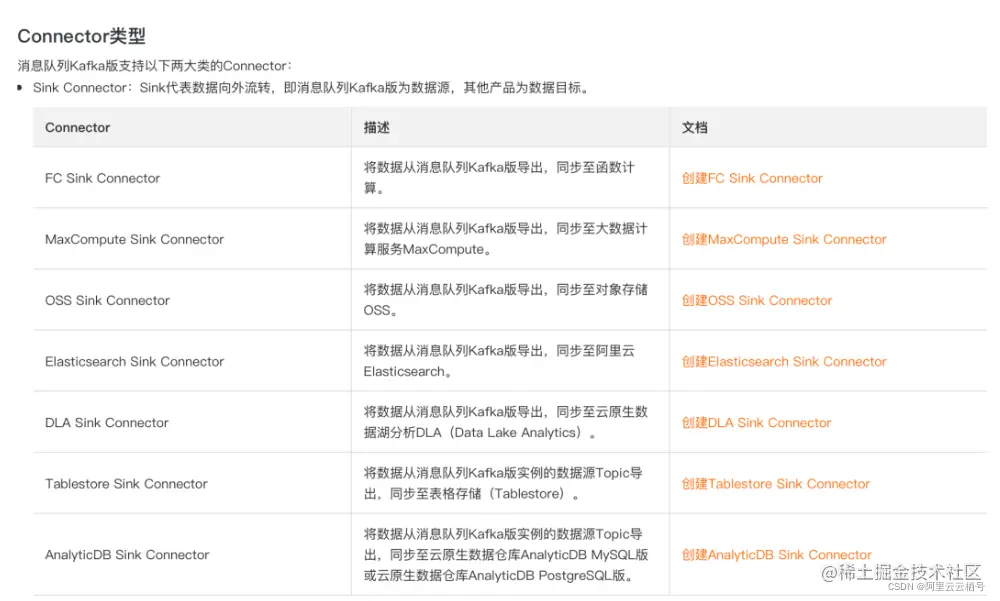Open the 创建MaxCompute Sink Connector link
1000x601 pixels.
tap(784, 239)
